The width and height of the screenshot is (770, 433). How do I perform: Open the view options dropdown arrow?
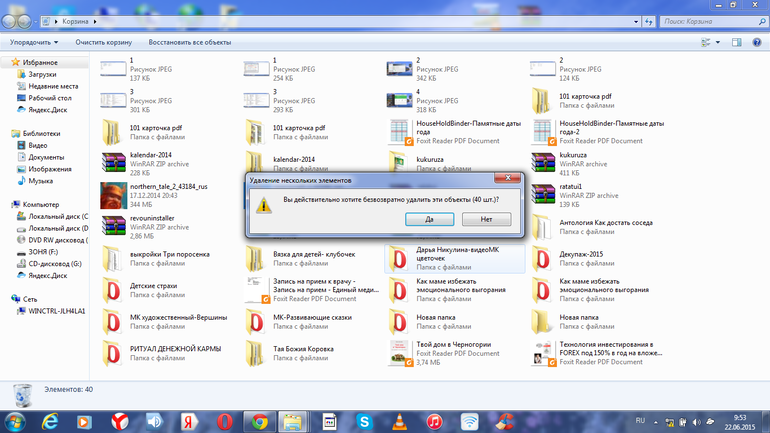tap(717, 43)
